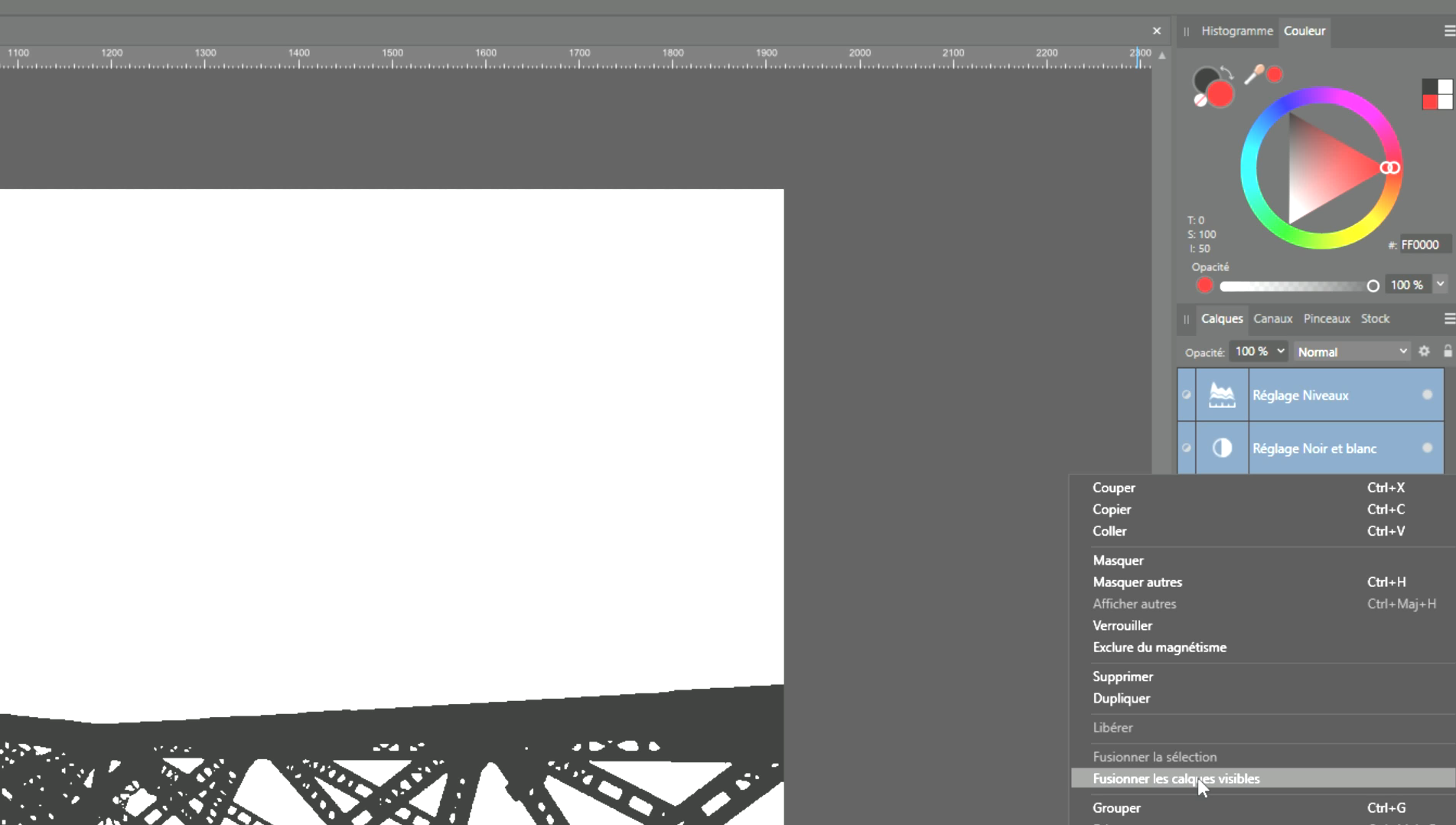1456x825 pixels.
Task: Open the Canaux tab
Action: (1272, 318)
